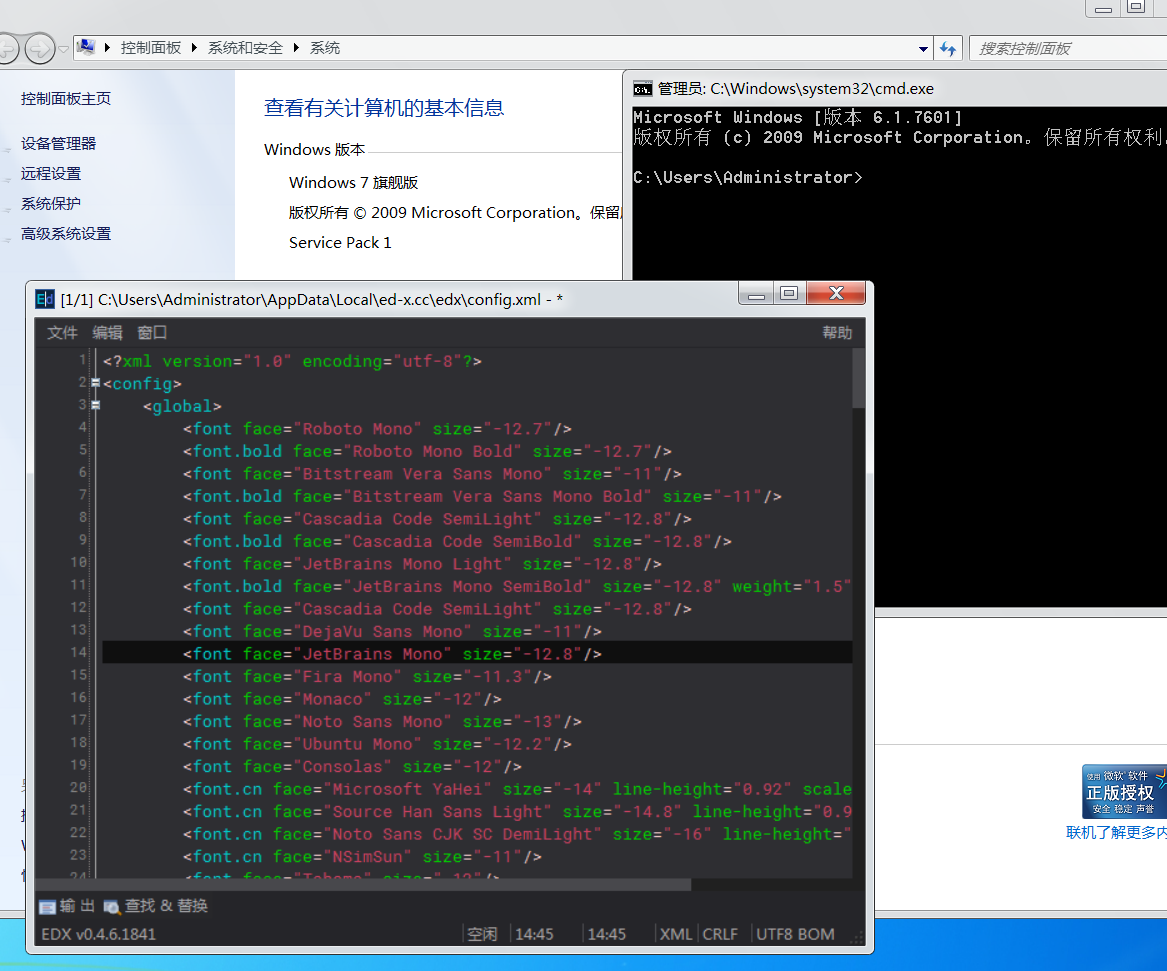The width and height of the screenshot is (1167, 971).
Task: Click the 联机了解更多 link
Action: (x=1116, y=833)
